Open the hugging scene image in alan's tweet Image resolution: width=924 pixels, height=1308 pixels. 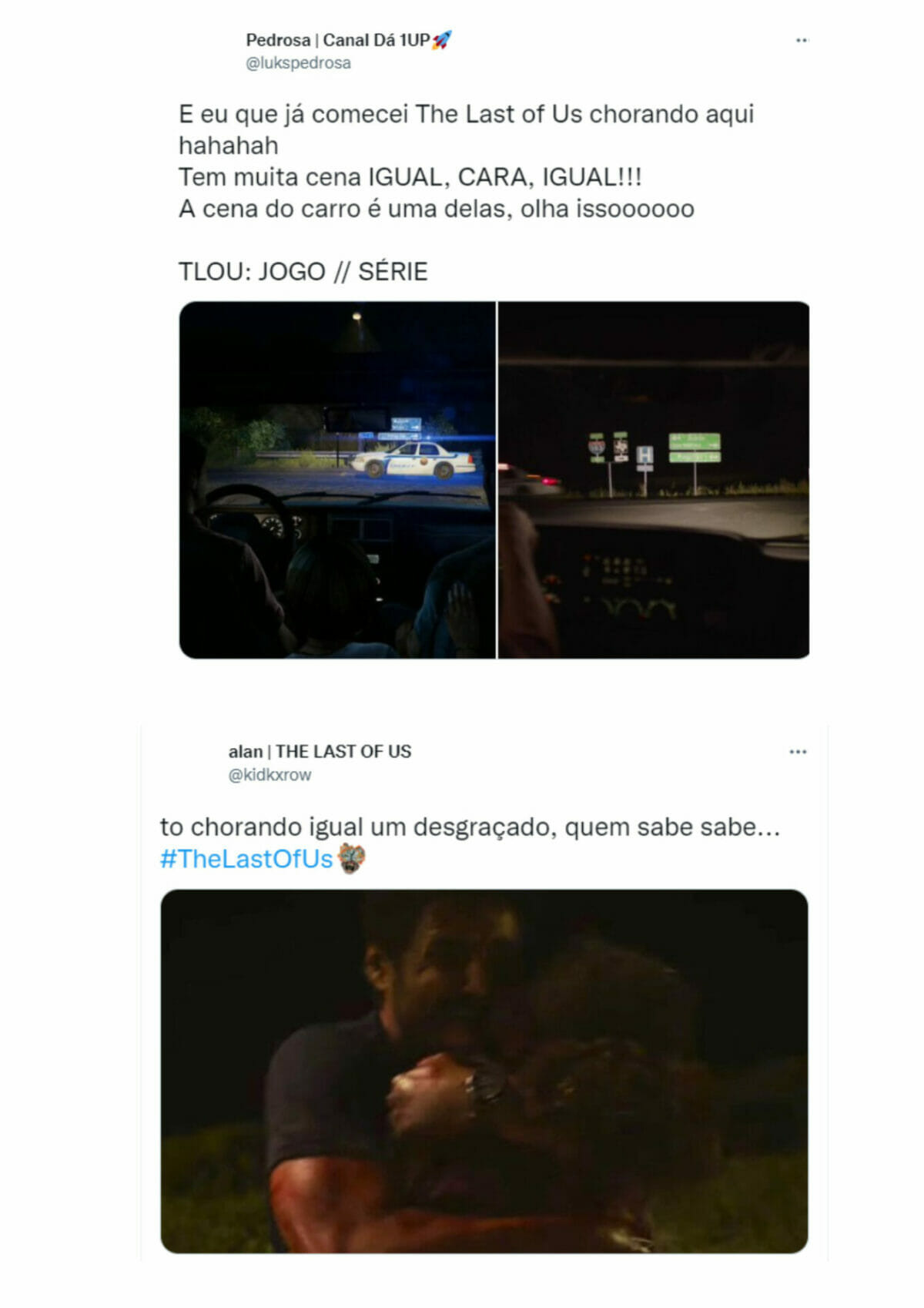484,1072
